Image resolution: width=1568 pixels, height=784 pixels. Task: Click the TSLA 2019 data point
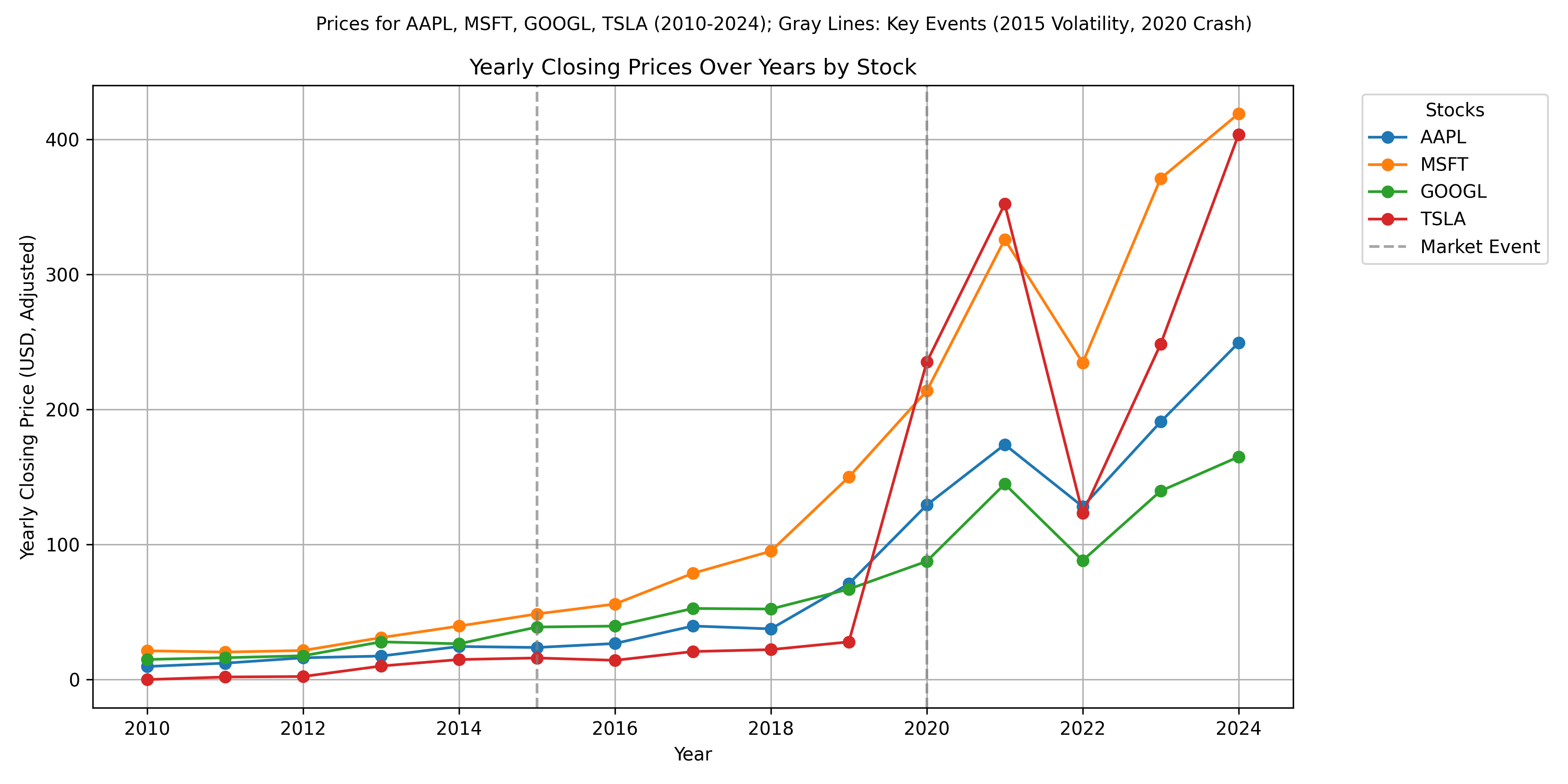coord(849,642)
